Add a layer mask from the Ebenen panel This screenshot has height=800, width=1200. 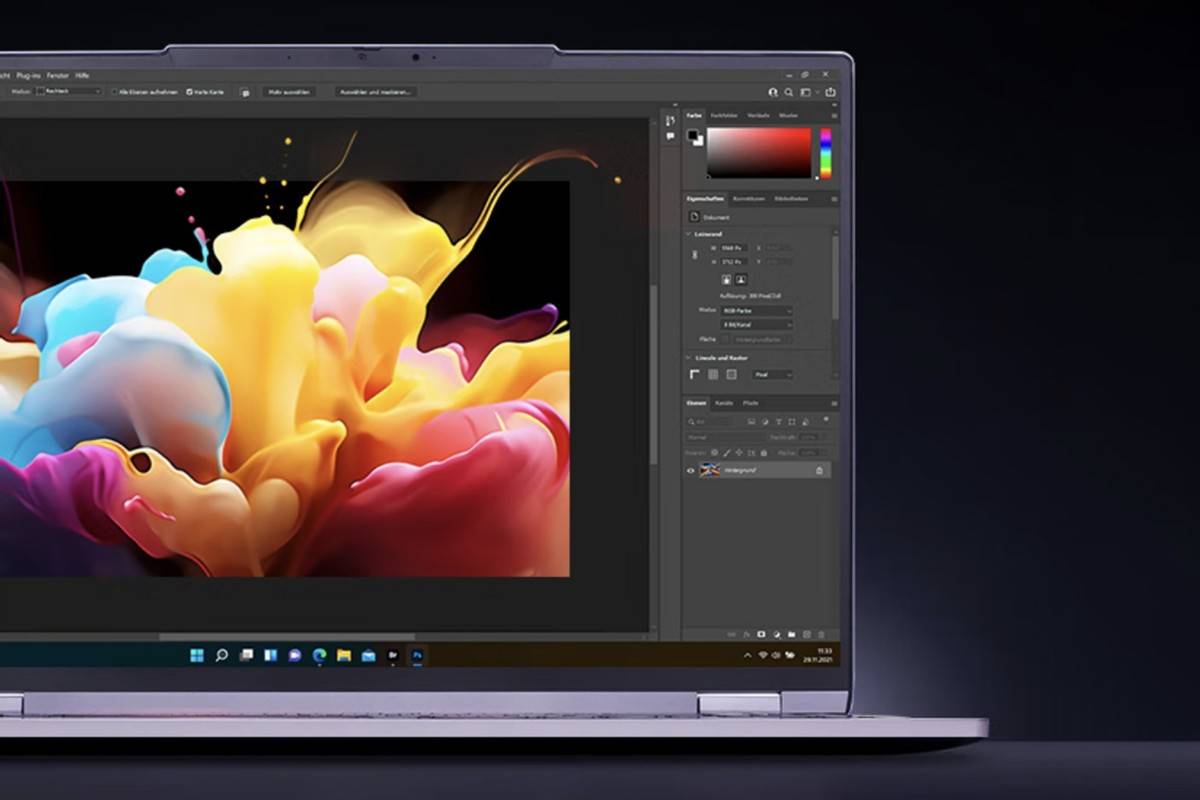[761, 634]
